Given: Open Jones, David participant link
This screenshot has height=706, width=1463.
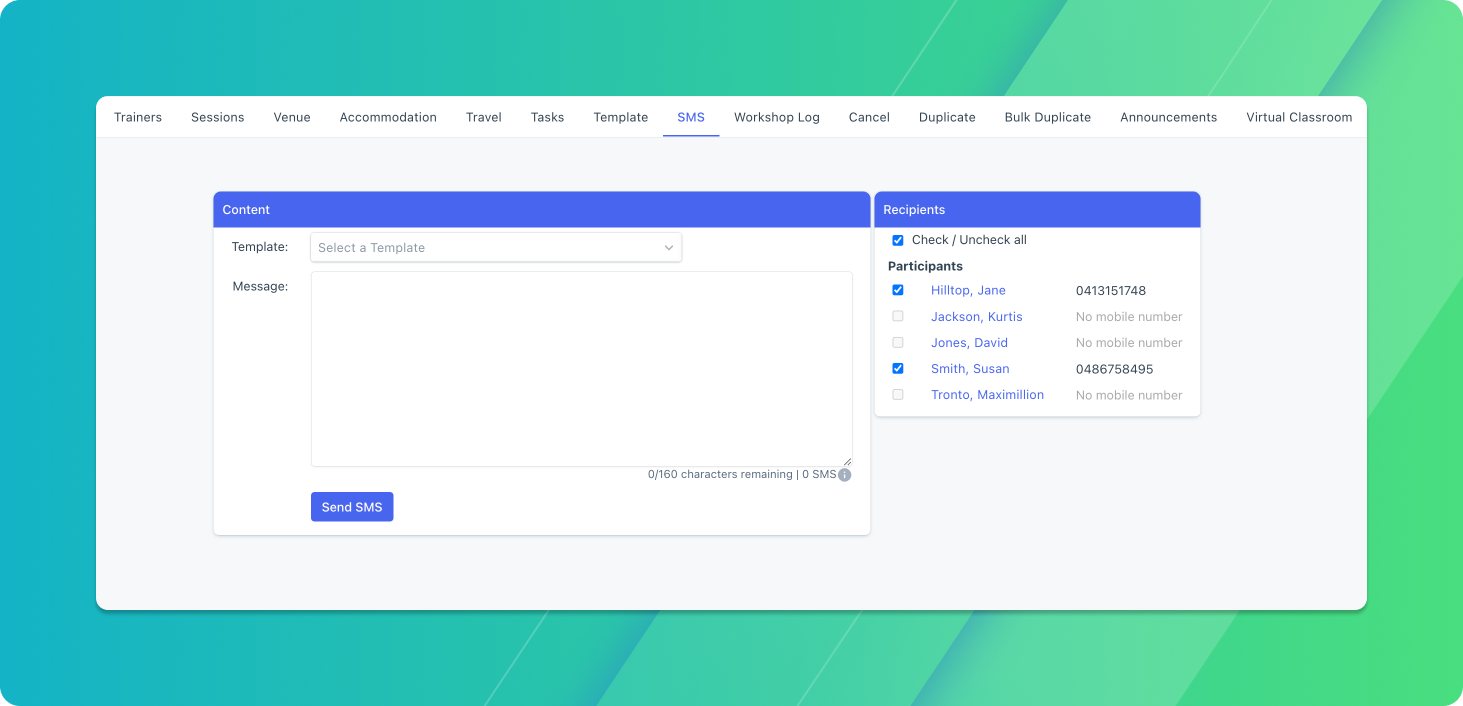Looking at the screenshot, I should pos(969,343).
